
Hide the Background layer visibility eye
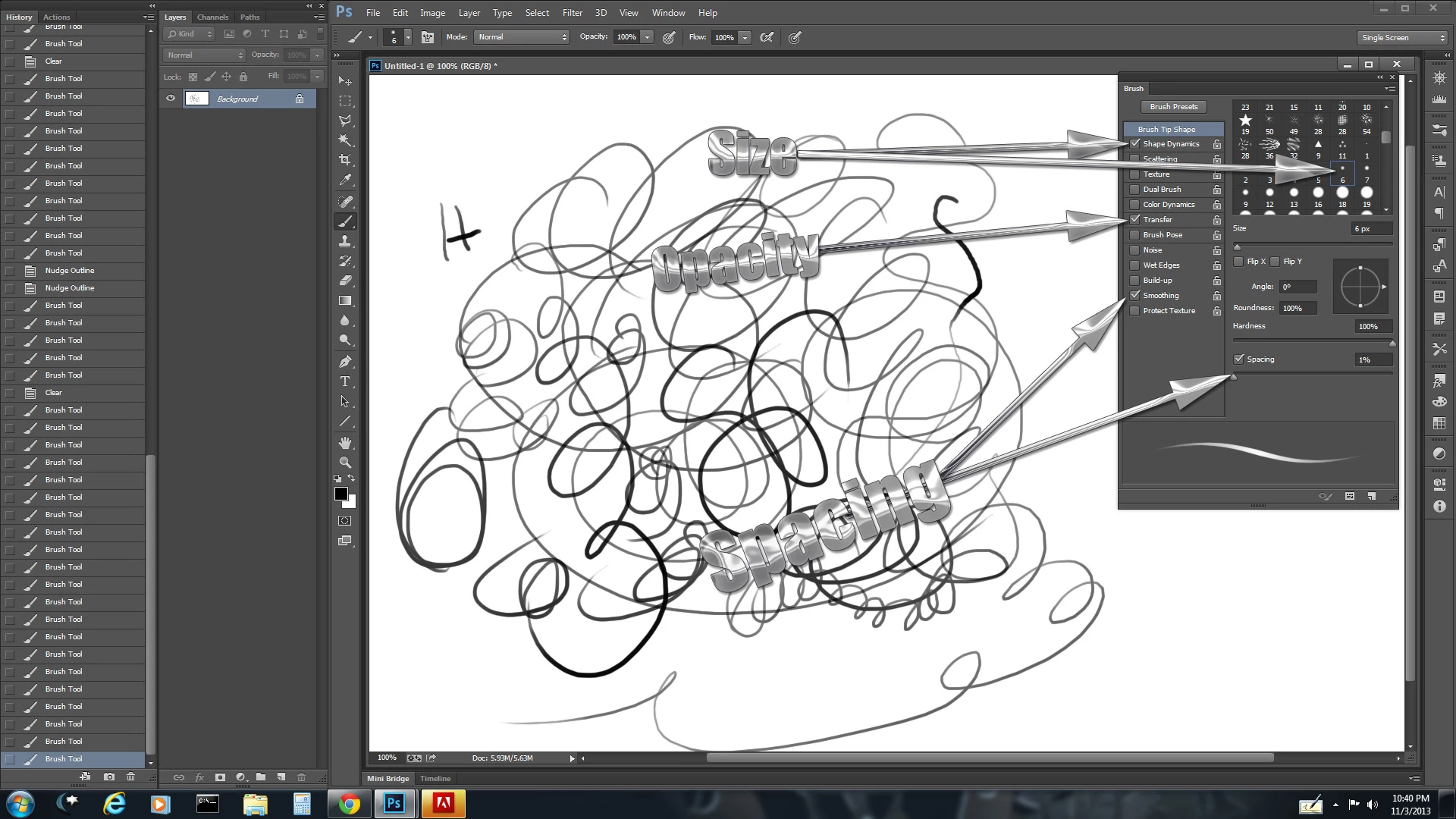(171, 99)
